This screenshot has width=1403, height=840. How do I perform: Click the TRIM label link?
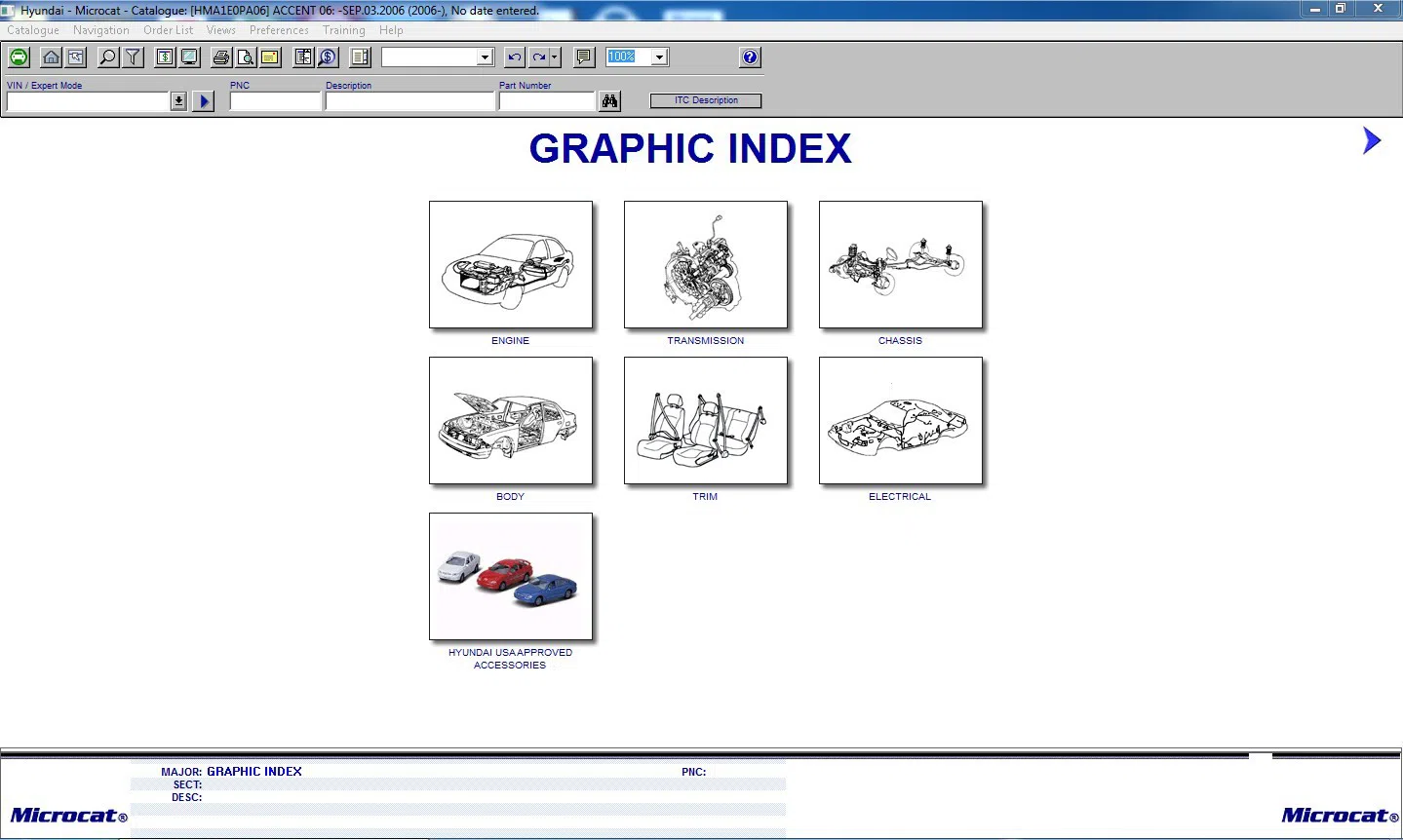[705, 497]
